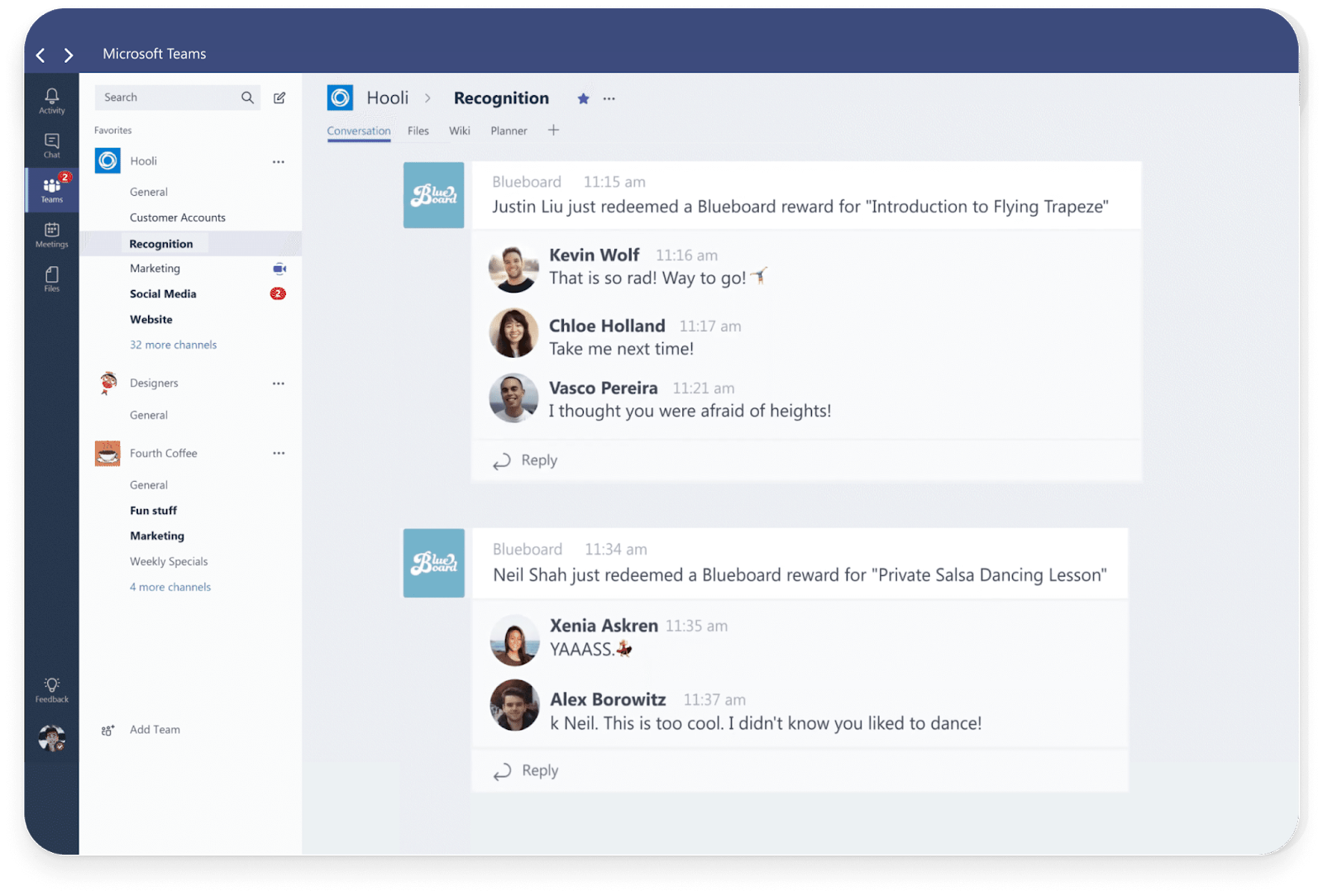The width and height of the screenshot is (1323, 896).
Task: Reply to Neil Shah salsa thread
Action: [526, 770]
